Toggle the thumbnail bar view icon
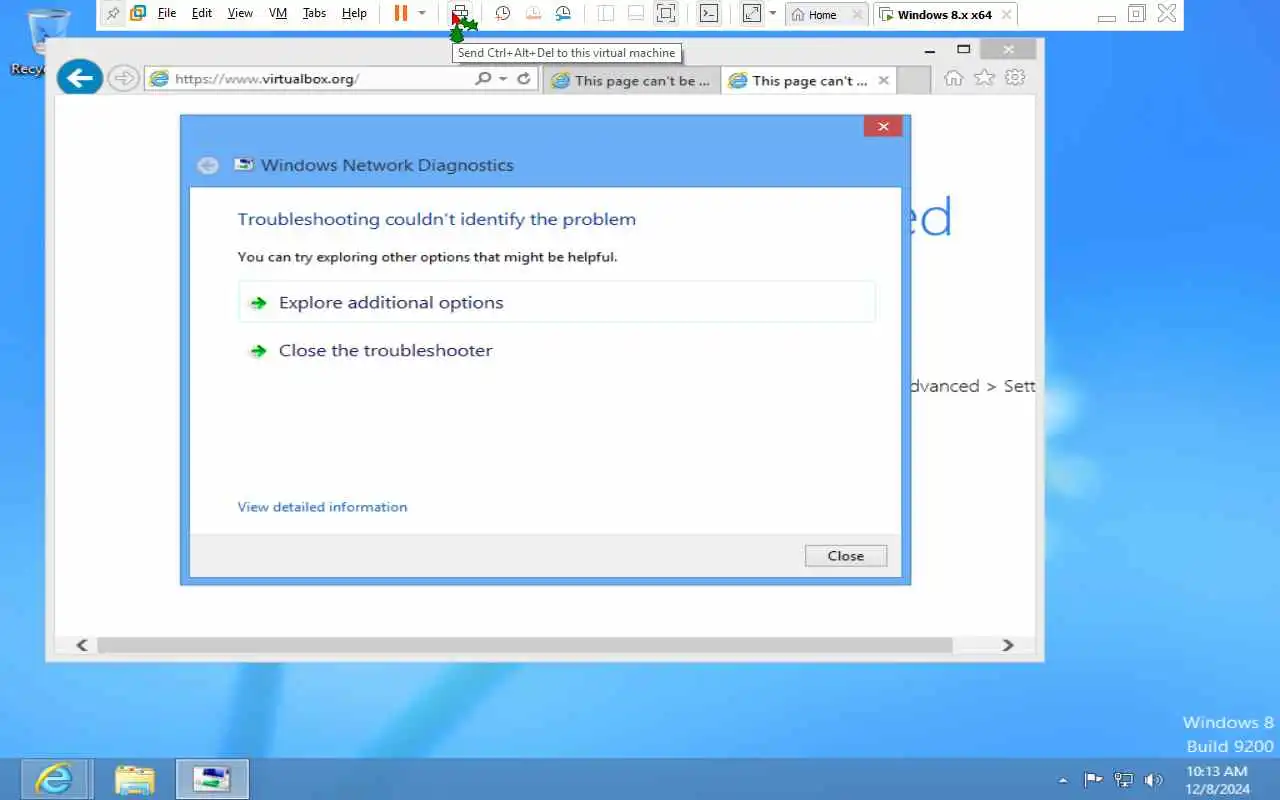The width and height of the screenshot is (1280, 800). pos(636,14)
